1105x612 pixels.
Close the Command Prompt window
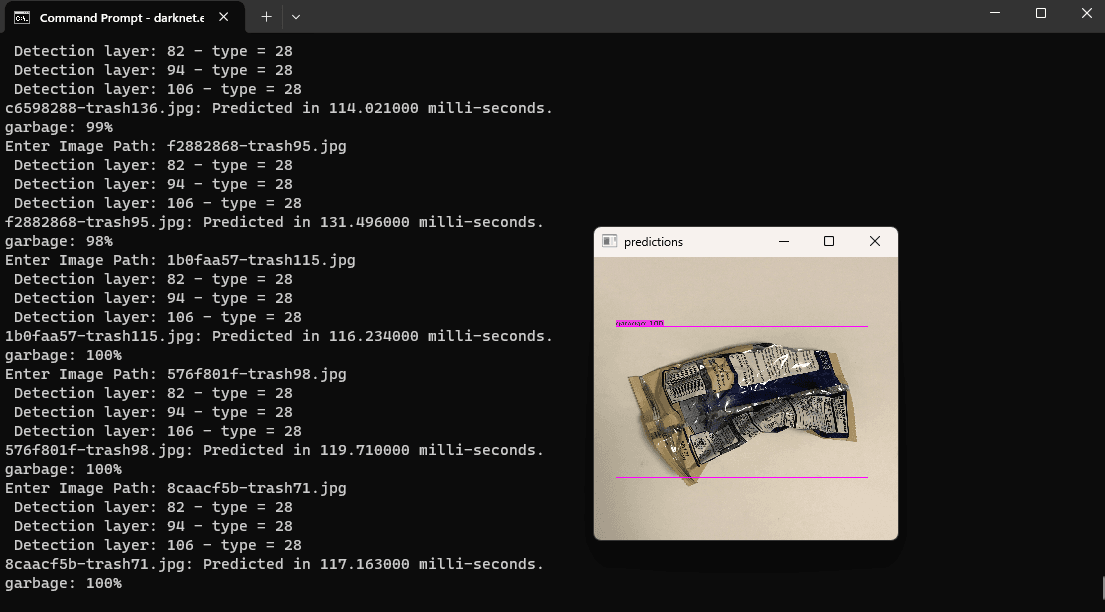point(1086,13)
